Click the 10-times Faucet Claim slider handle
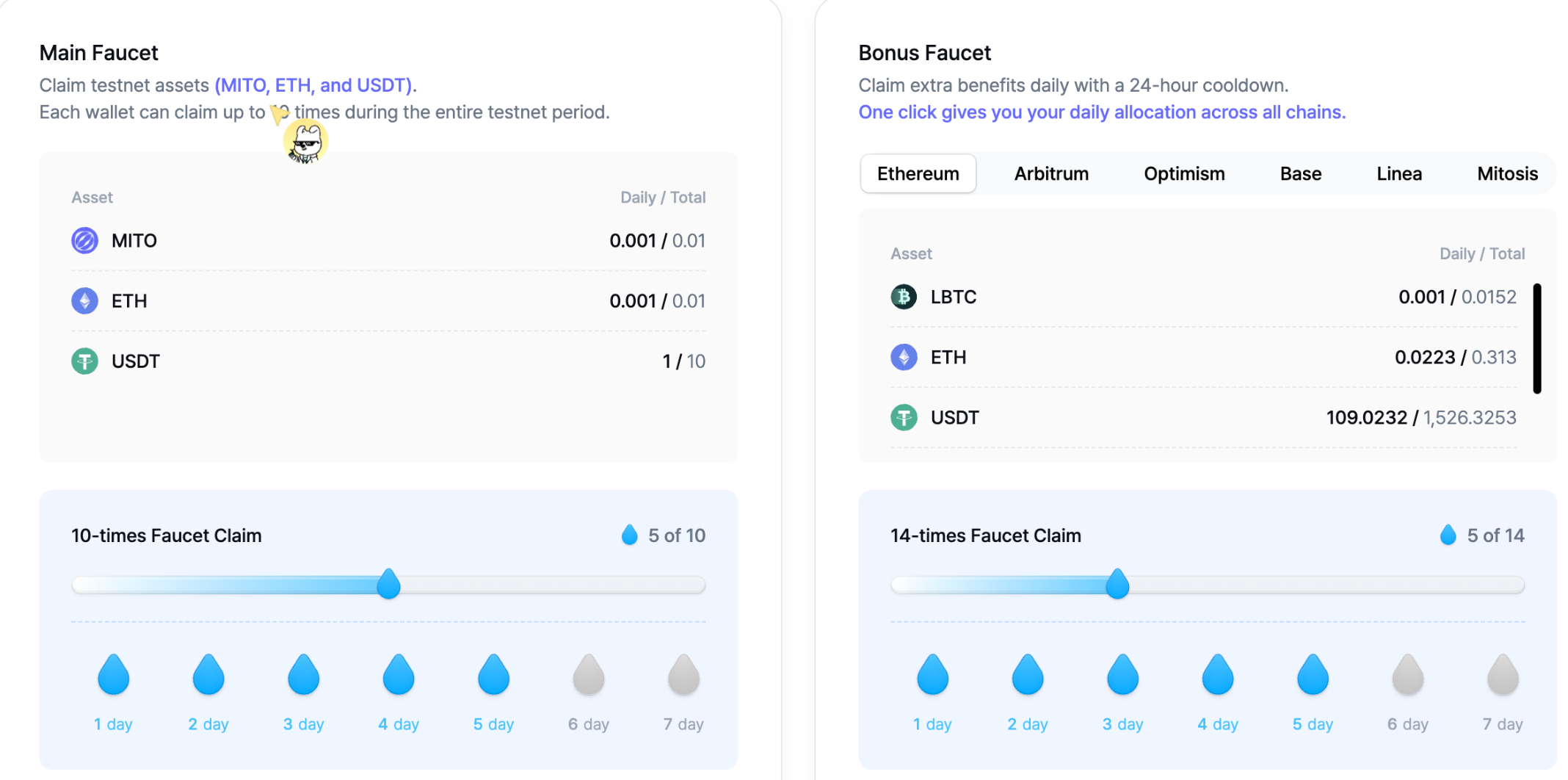1568x780 pixels. [x=388, y=584]
